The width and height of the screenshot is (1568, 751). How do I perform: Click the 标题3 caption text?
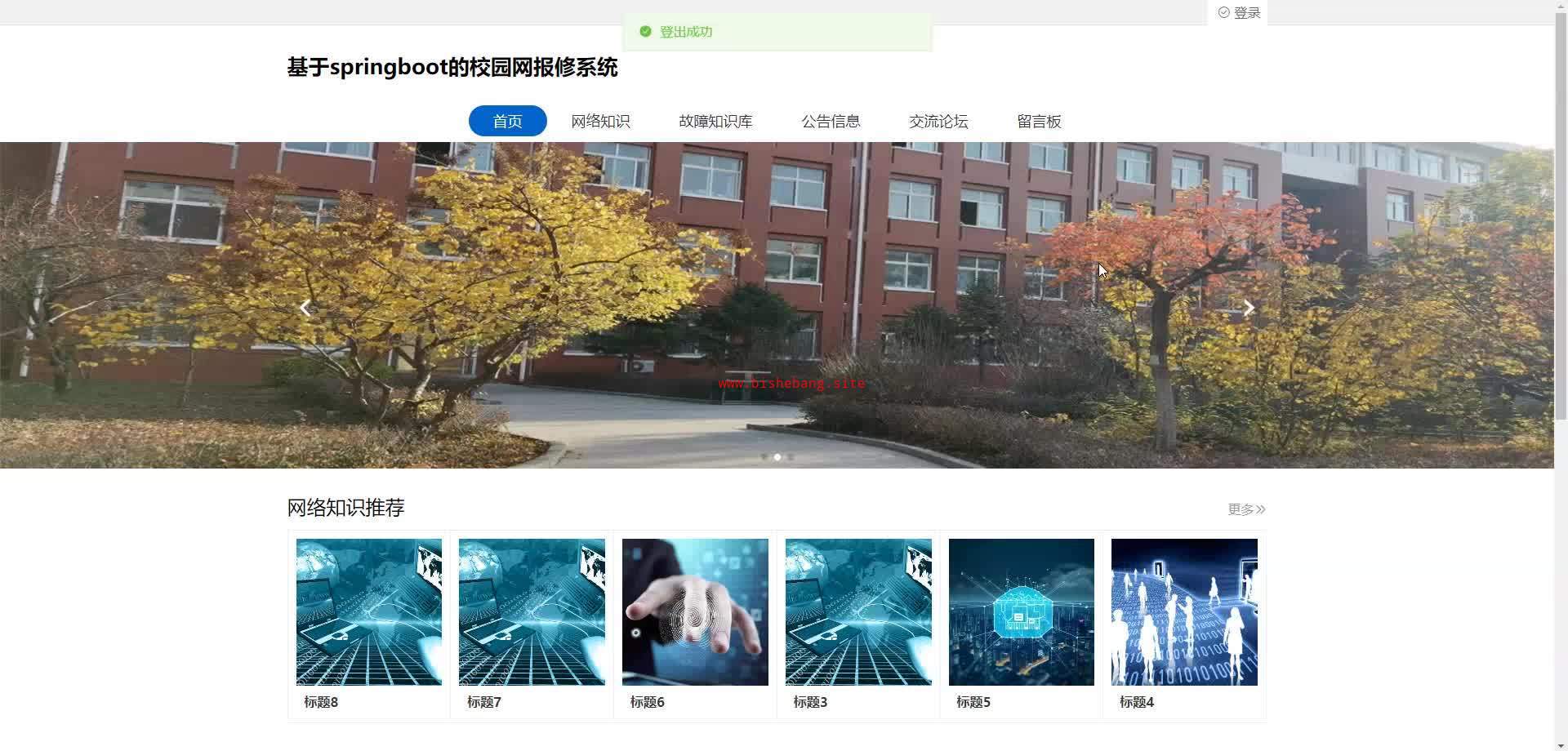810,702
